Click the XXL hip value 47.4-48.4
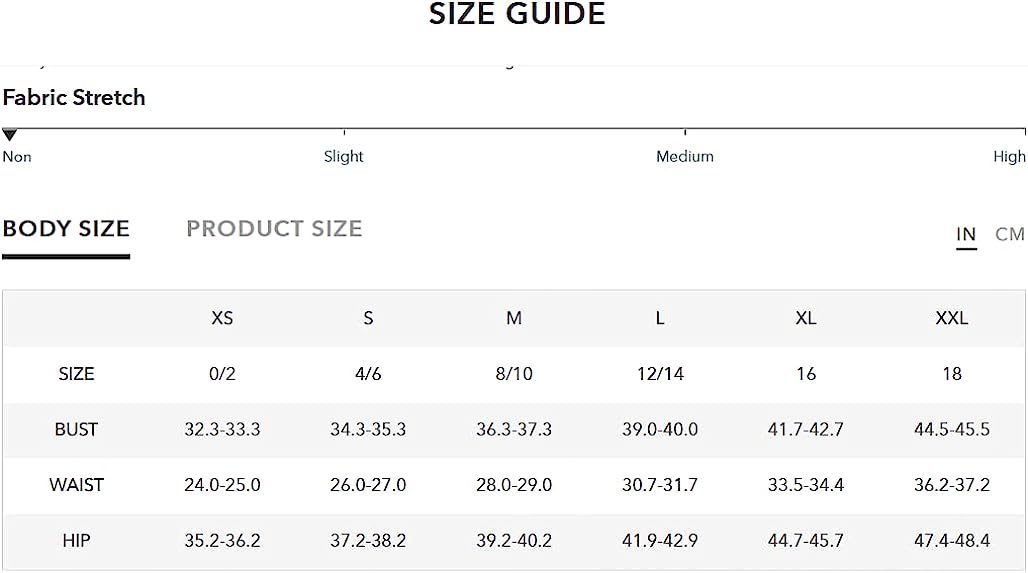The width and height of the screenshot is (1028, 573). coord(952,541)
